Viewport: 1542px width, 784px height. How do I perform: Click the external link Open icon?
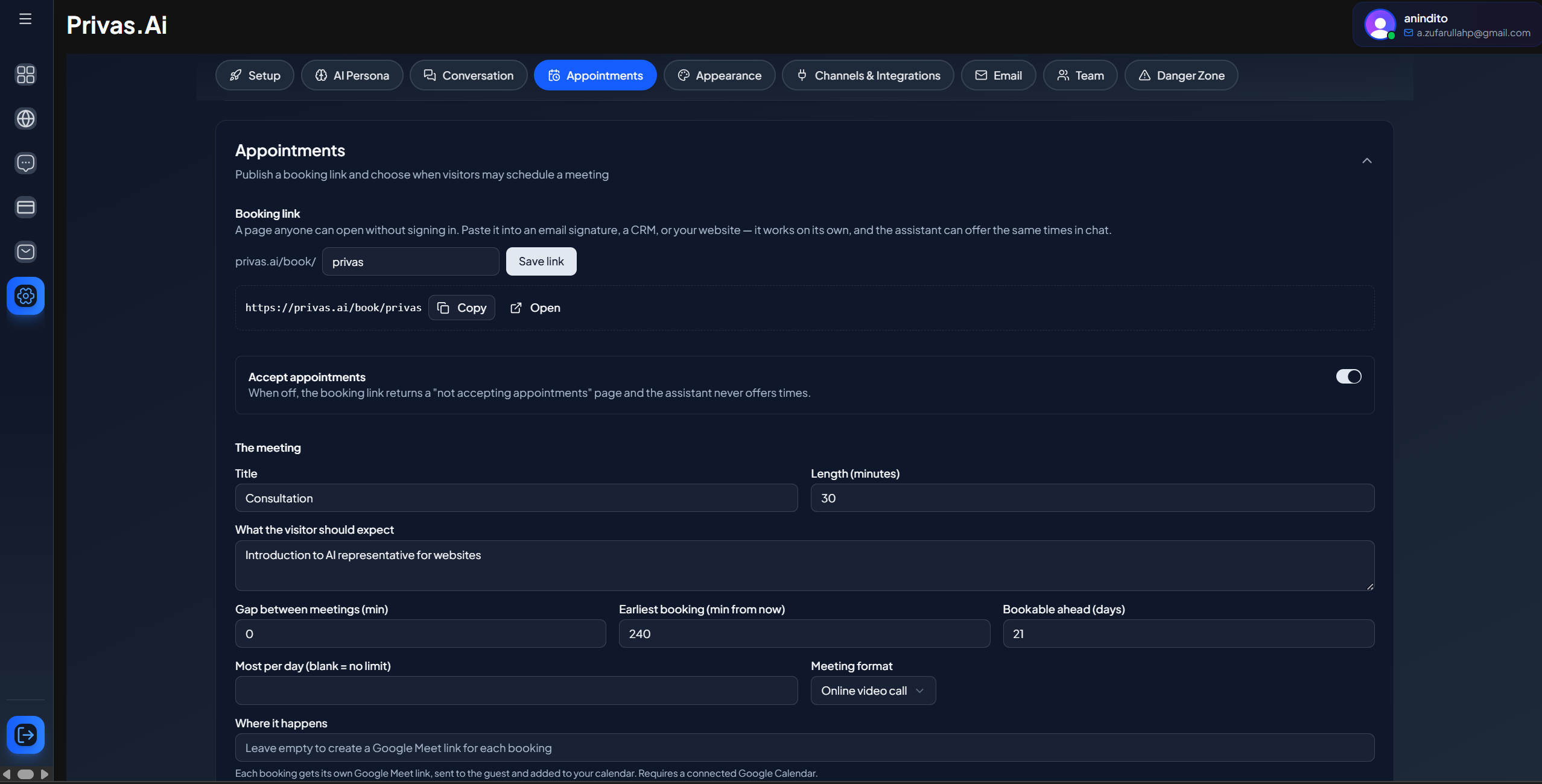point(516,308)
